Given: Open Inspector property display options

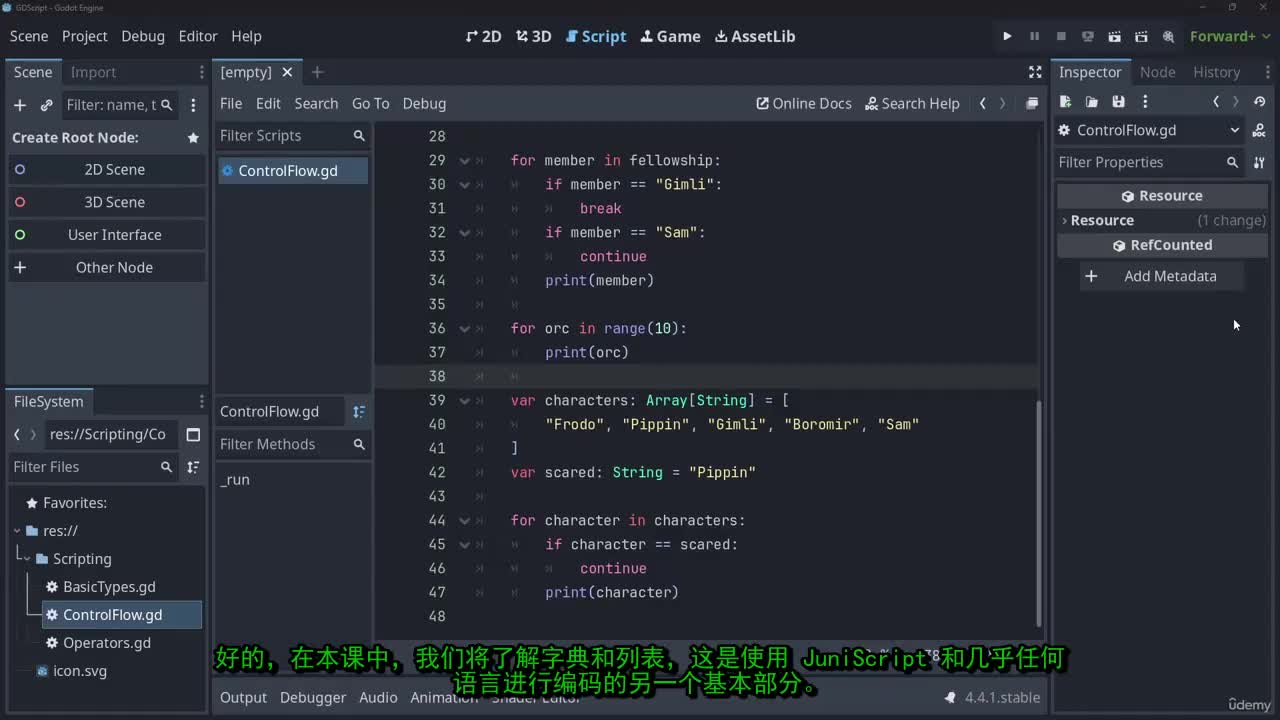Looking at the screenshot, I should pos(1259,162).
